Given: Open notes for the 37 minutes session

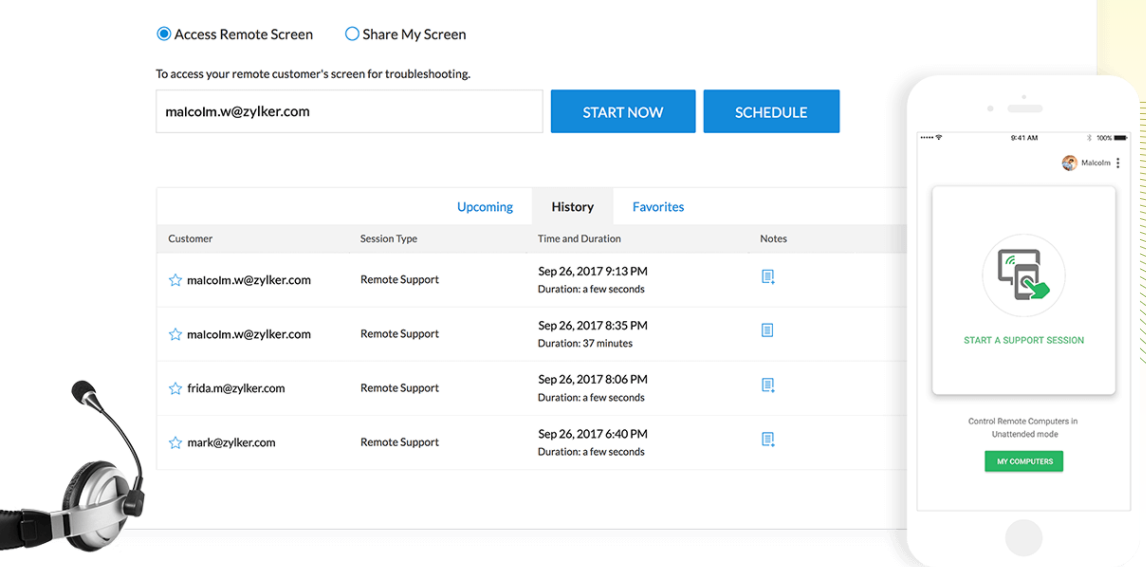Looking at the screenshot, I should tap(767, 330).
